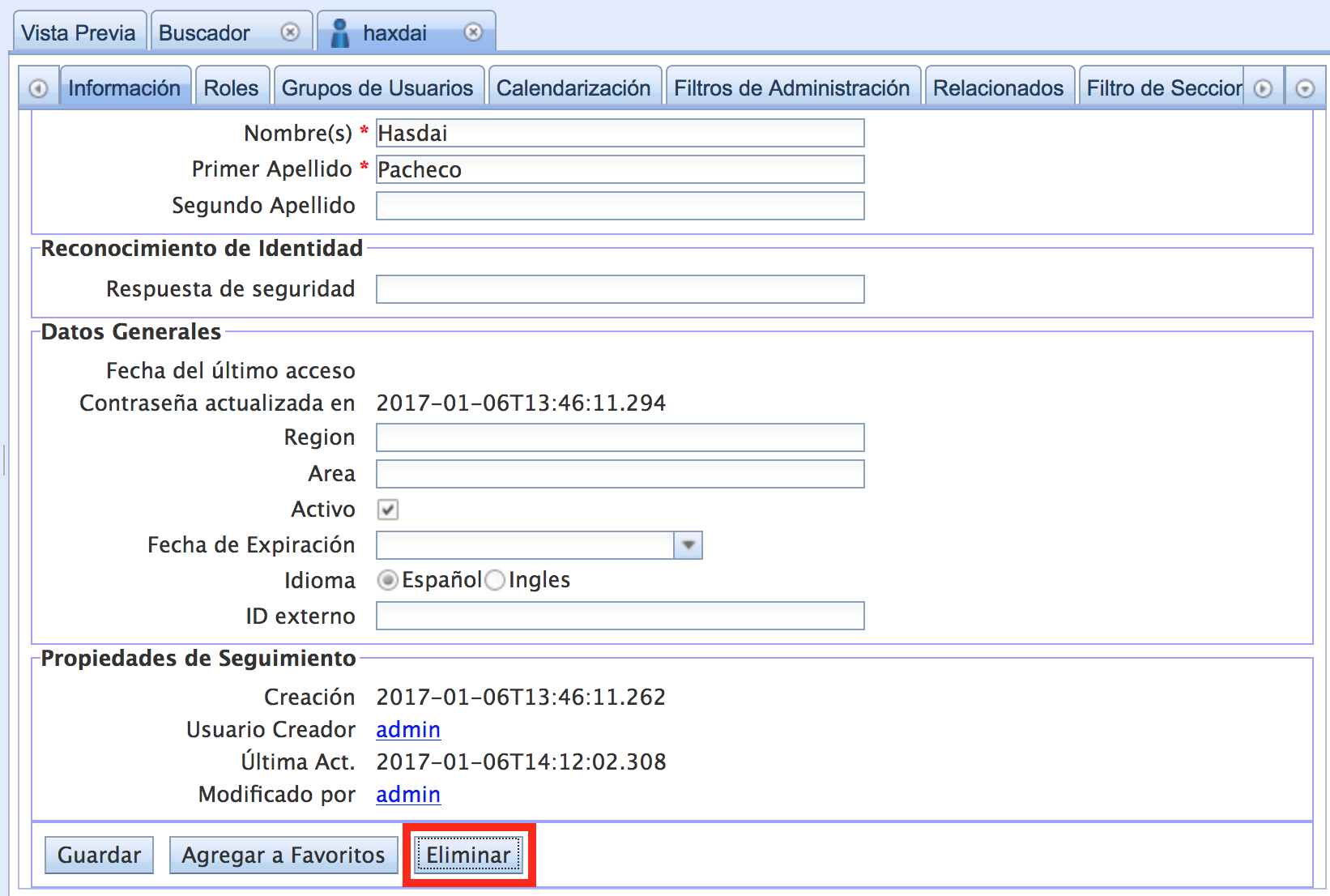1330x896 pixels.
Task: Select Español language radio button
Action: pos(388,580)
